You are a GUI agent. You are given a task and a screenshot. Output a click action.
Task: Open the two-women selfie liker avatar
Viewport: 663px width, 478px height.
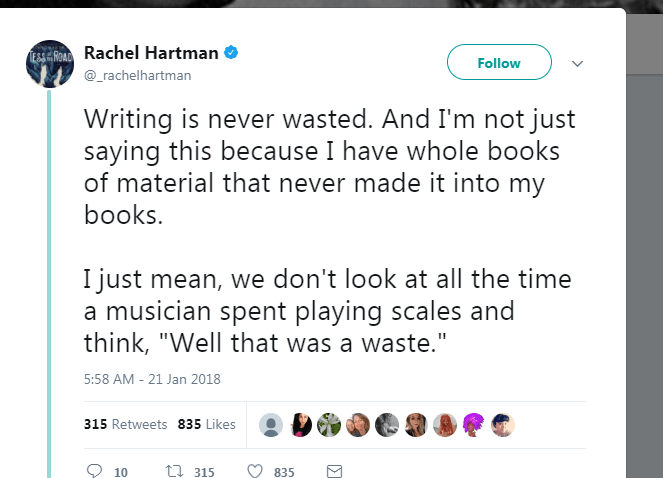pos(359,425)
